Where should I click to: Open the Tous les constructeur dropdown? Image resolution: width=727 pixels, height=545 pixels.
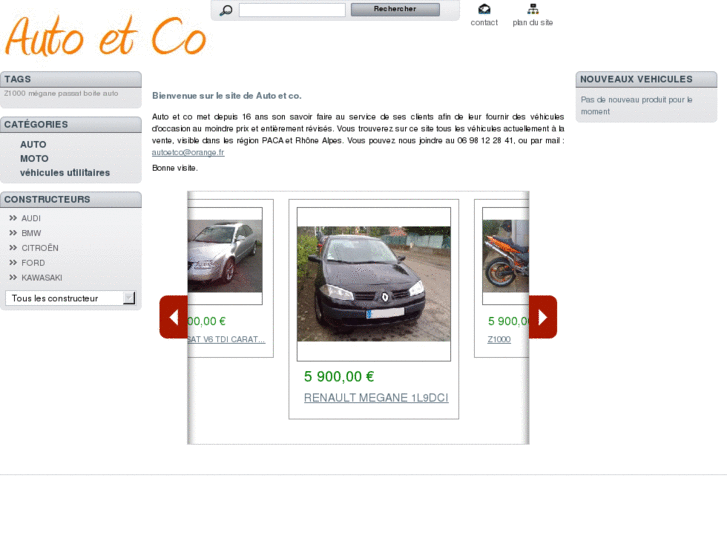click(70, 298)
